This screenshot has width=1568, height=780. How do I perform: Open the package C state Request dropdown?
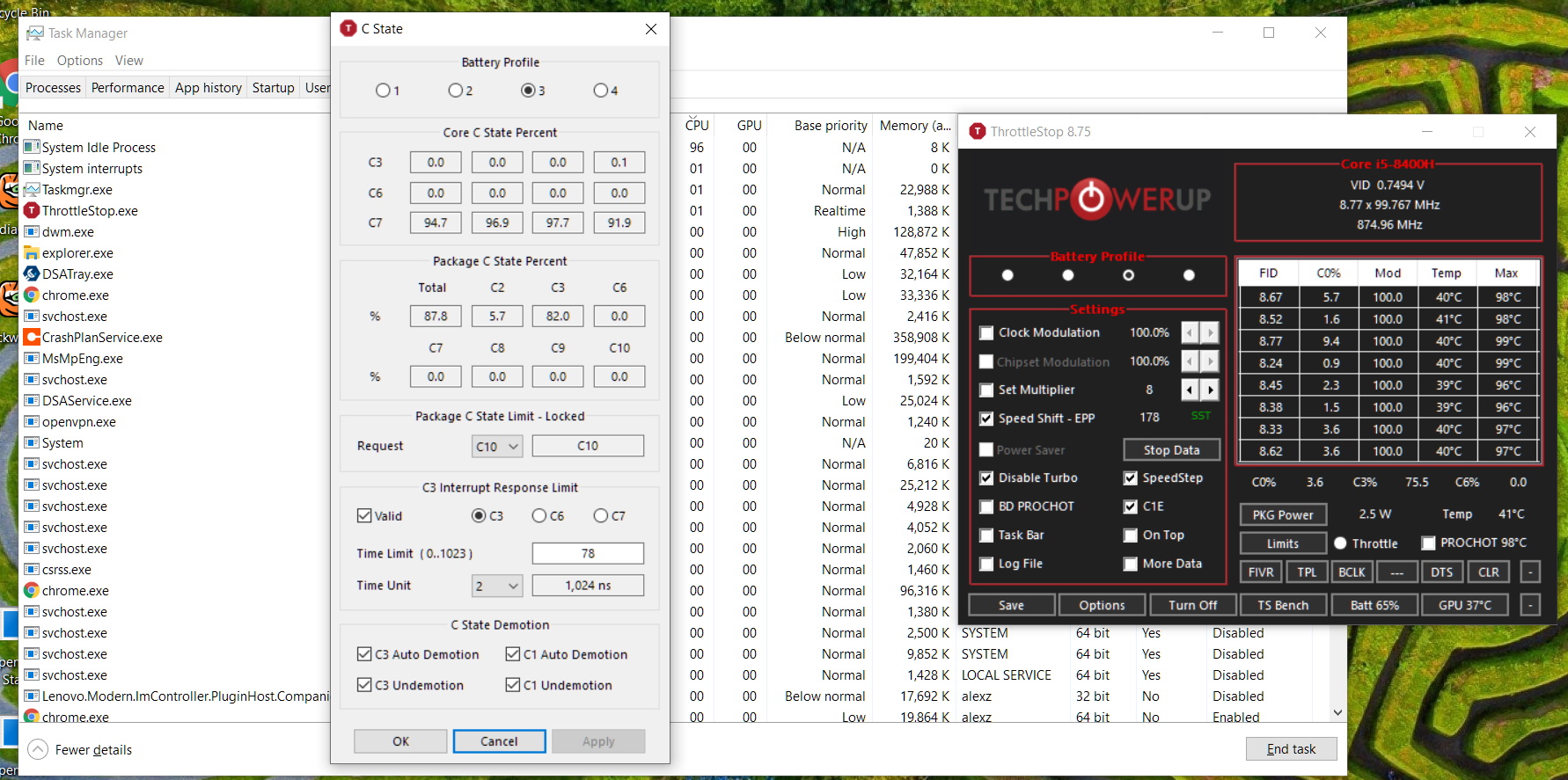(497, 446)
